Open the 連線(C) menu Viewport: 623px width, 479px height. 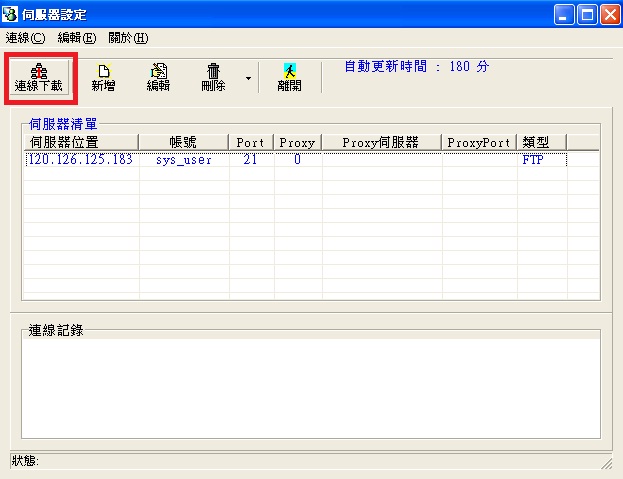click(x=25, y=38)
